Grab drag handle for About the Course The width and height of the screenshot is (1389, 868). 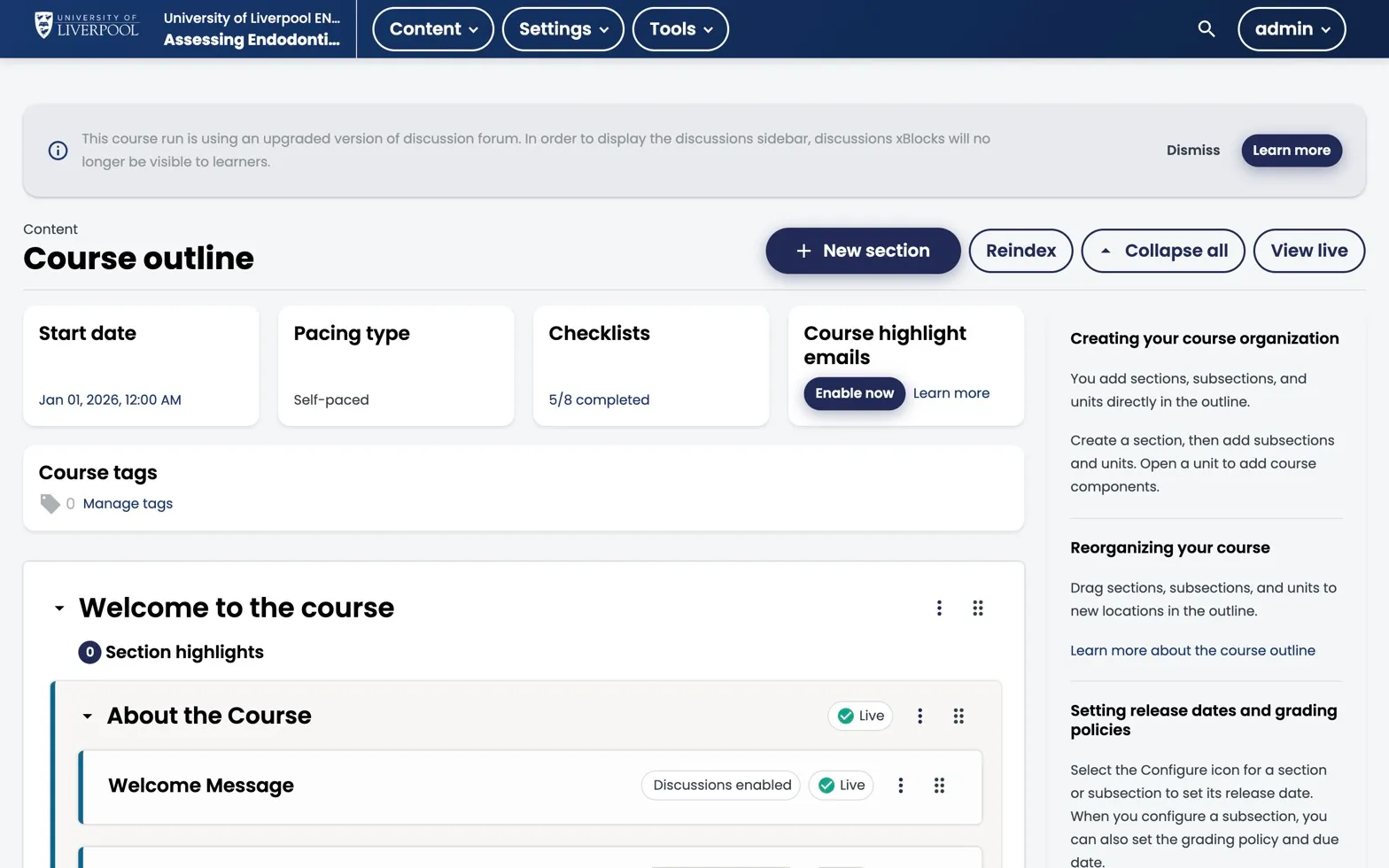(x=958, y=716)
